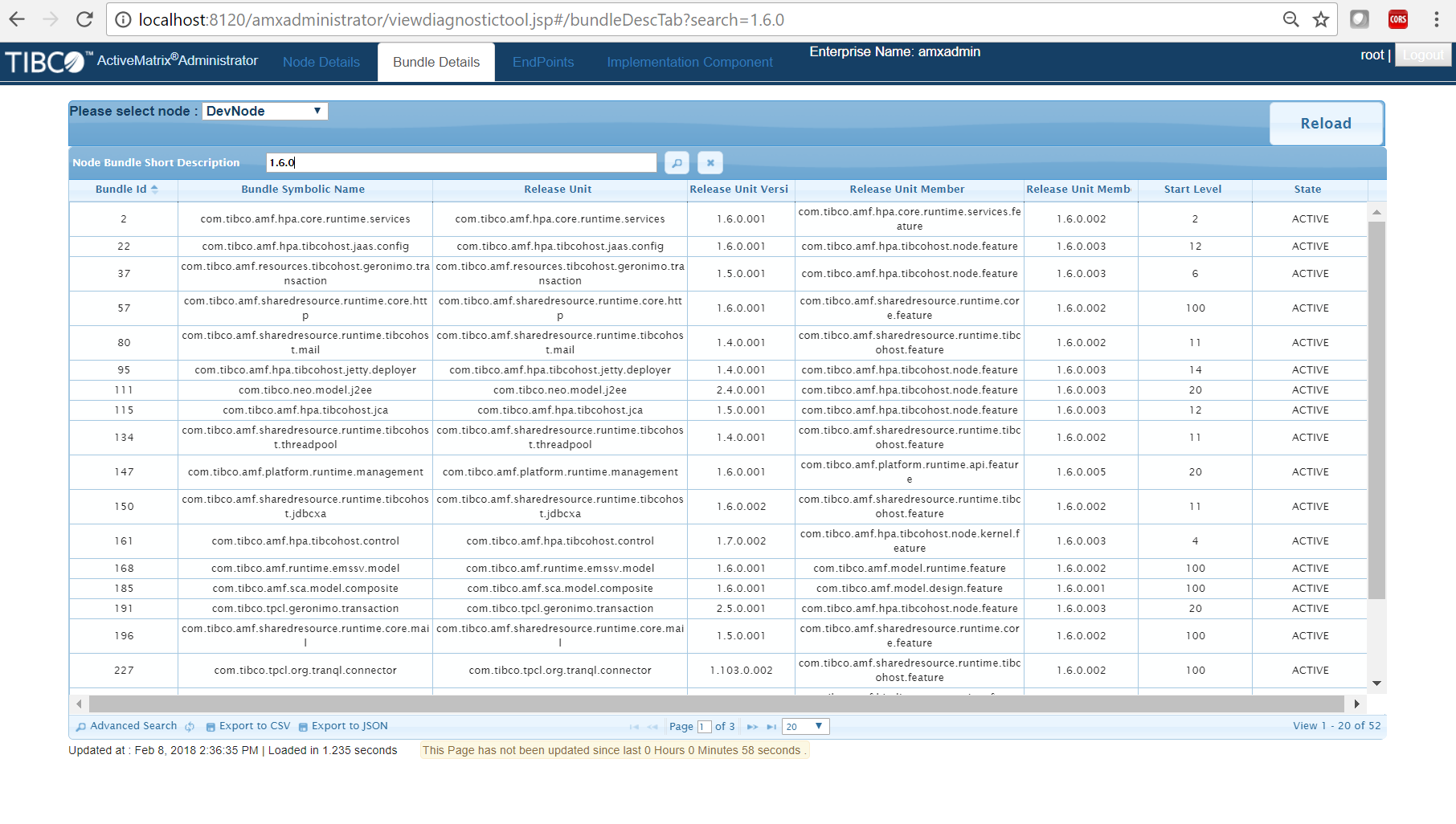Viewport: 1456px width, 824px height.
Task: Click the horizontal scrollbar below the table
Action: (716, 704)
